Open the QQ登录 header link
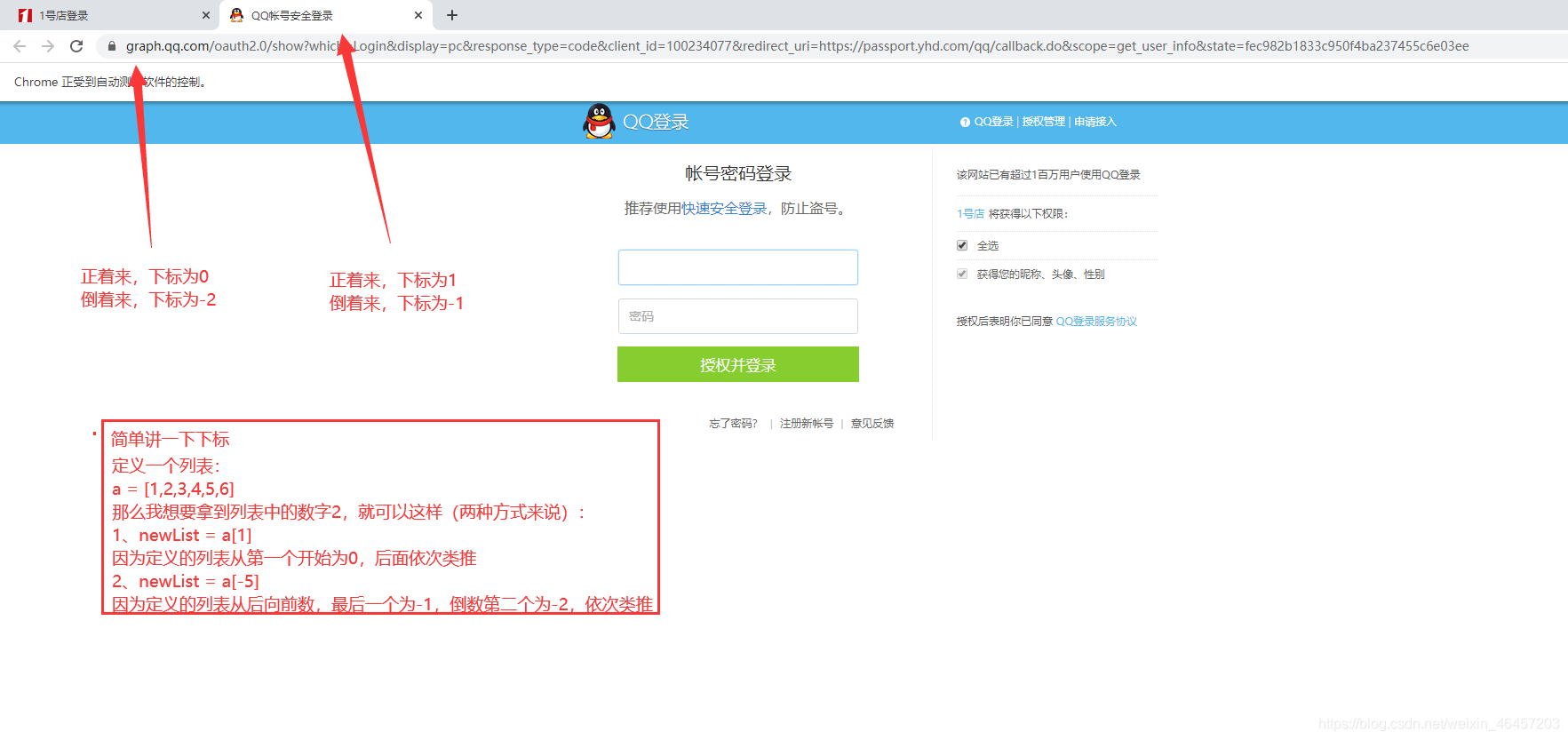This screenshot has height=740, width=1568. pyautogui.click(x=993, y=122)
